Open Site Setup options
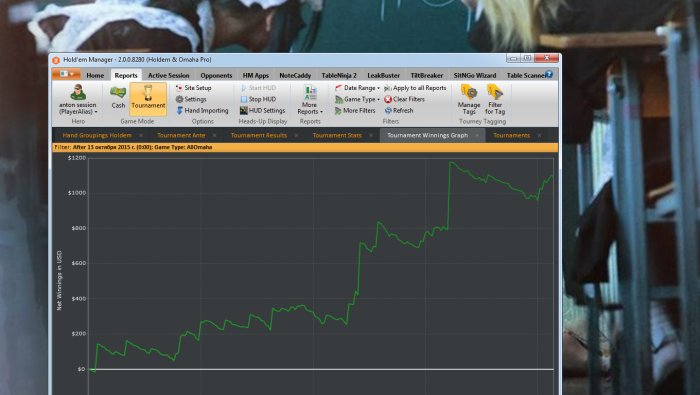The image size is (700, 395). (193, 88)
